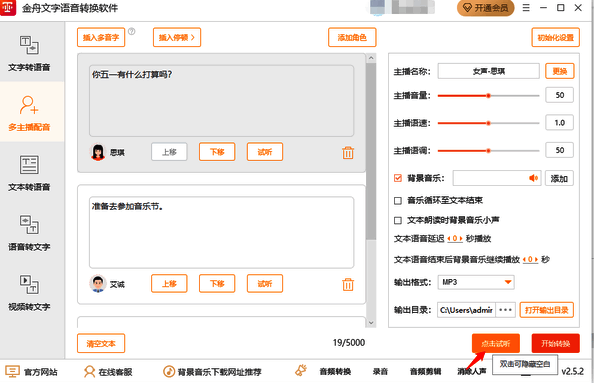Move 艾诚 card down with 下移
The image size is (596, 383).
(217, 283)
